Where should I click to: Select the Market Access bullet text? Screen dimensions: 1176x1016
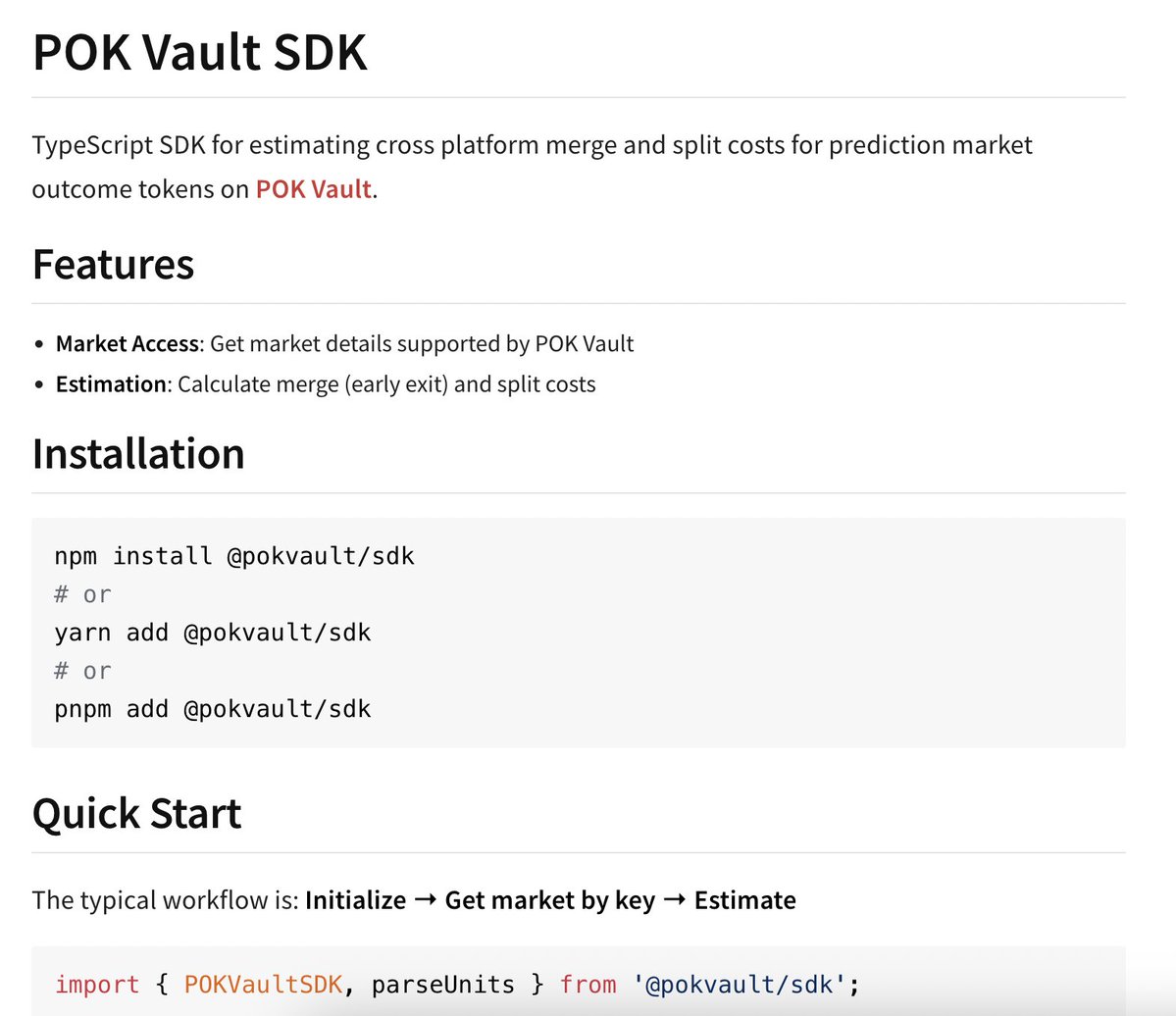345,343
